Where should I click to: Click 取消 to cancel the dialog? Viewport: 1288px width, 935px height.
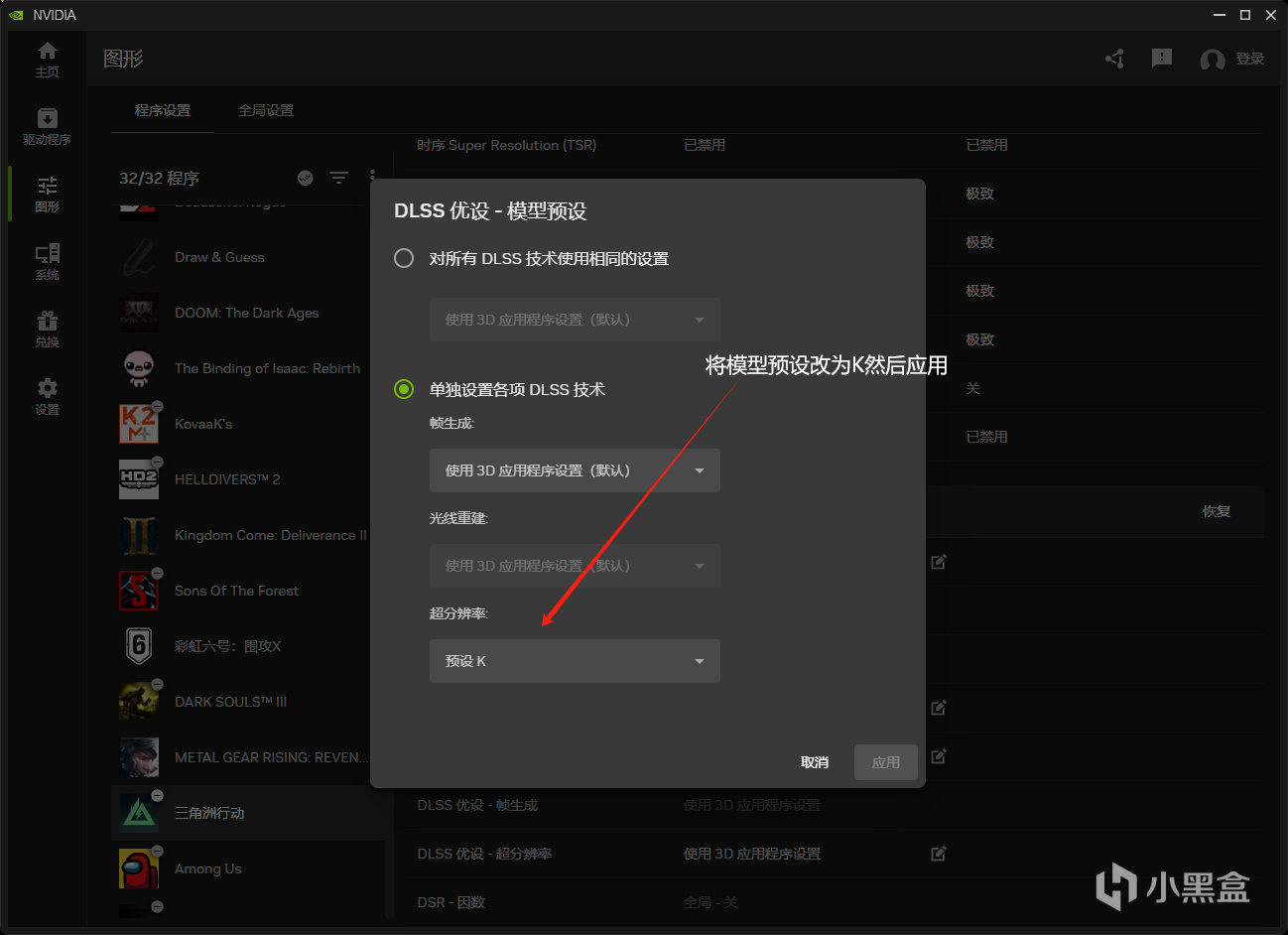coord(815,762)
